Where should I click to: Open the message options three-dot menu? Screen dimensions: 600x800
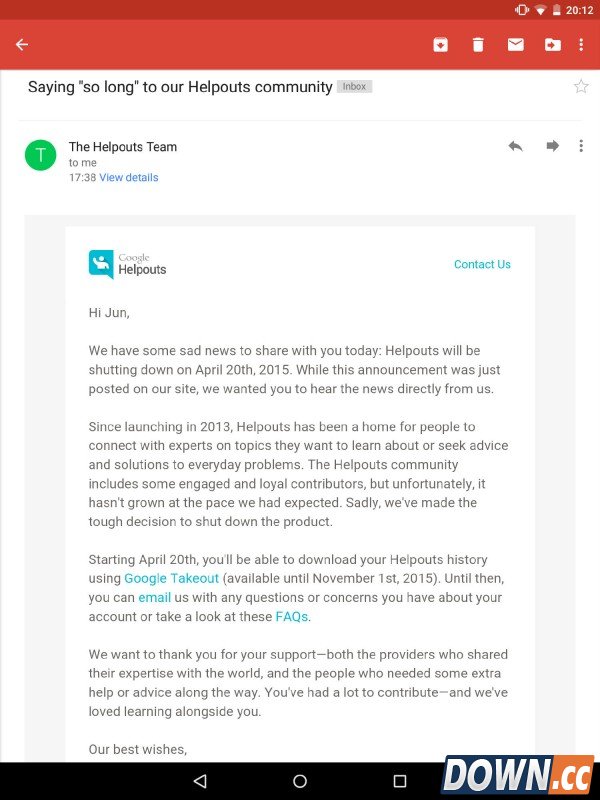tap(582, 146)
